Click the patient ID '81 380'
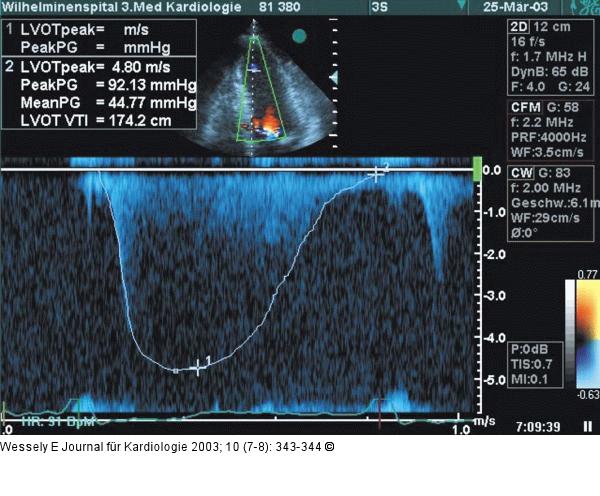Image resolution: width=600 pixels, height=496 pixels. (x=279, y=7)
